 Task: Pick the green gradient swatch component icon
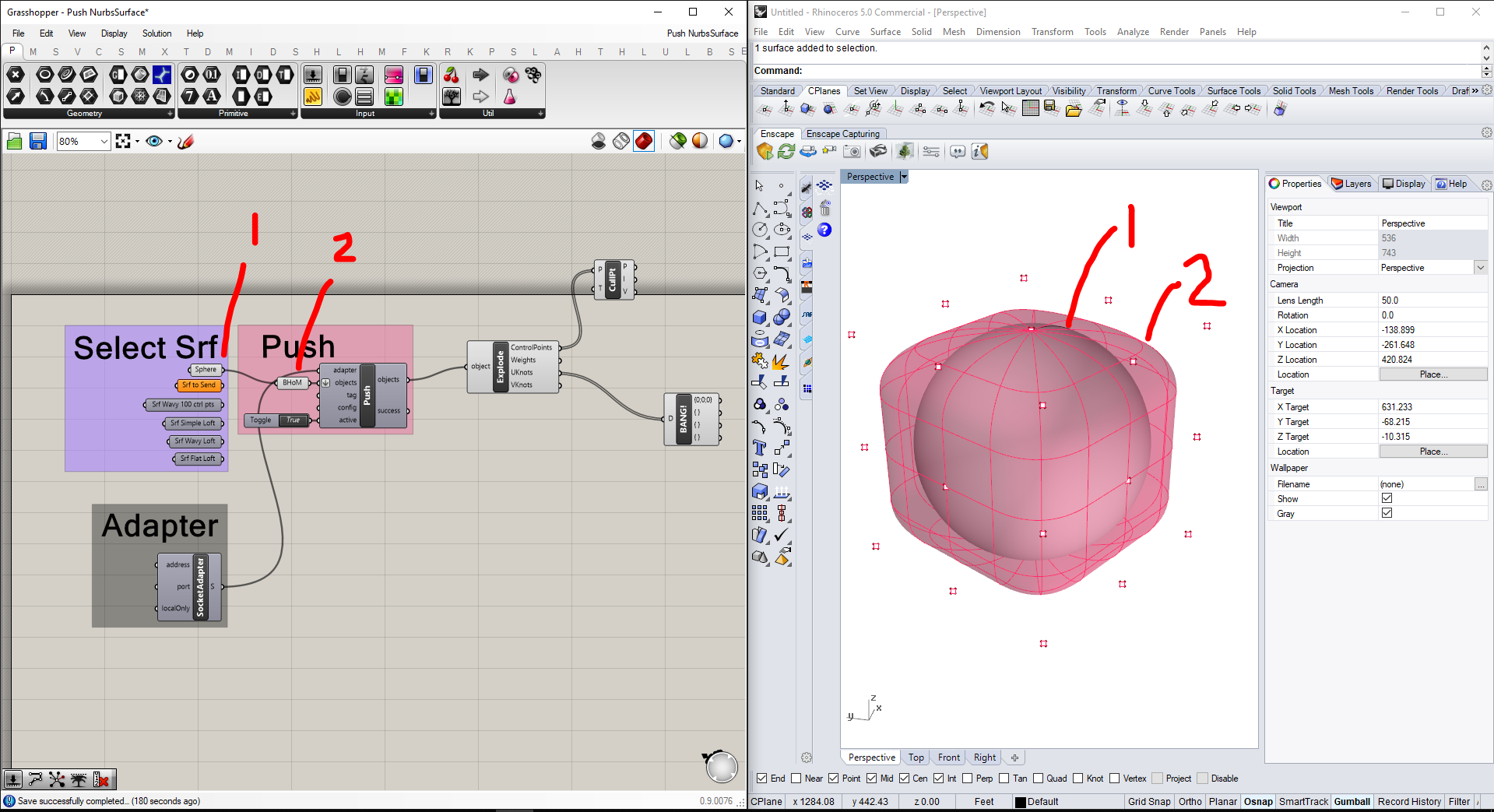[394, 97]
